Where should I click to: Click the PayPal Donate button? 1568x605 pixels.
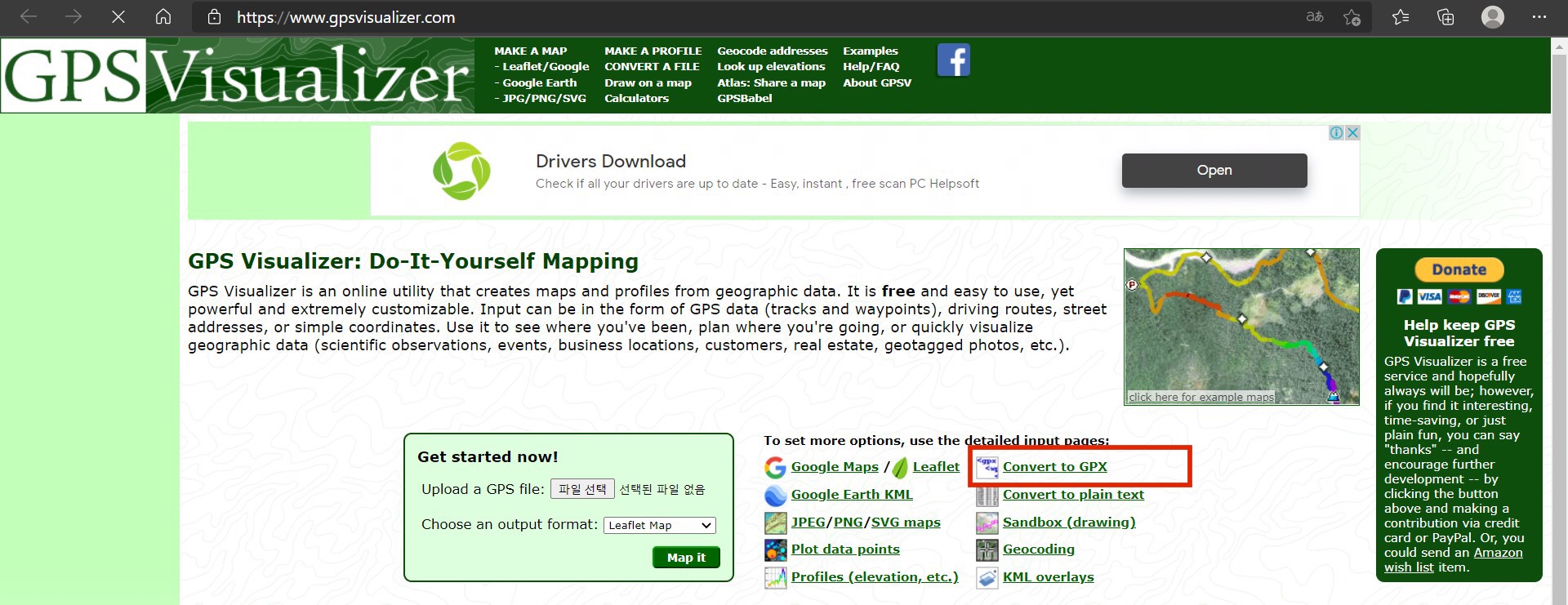tap(1459, 269)
